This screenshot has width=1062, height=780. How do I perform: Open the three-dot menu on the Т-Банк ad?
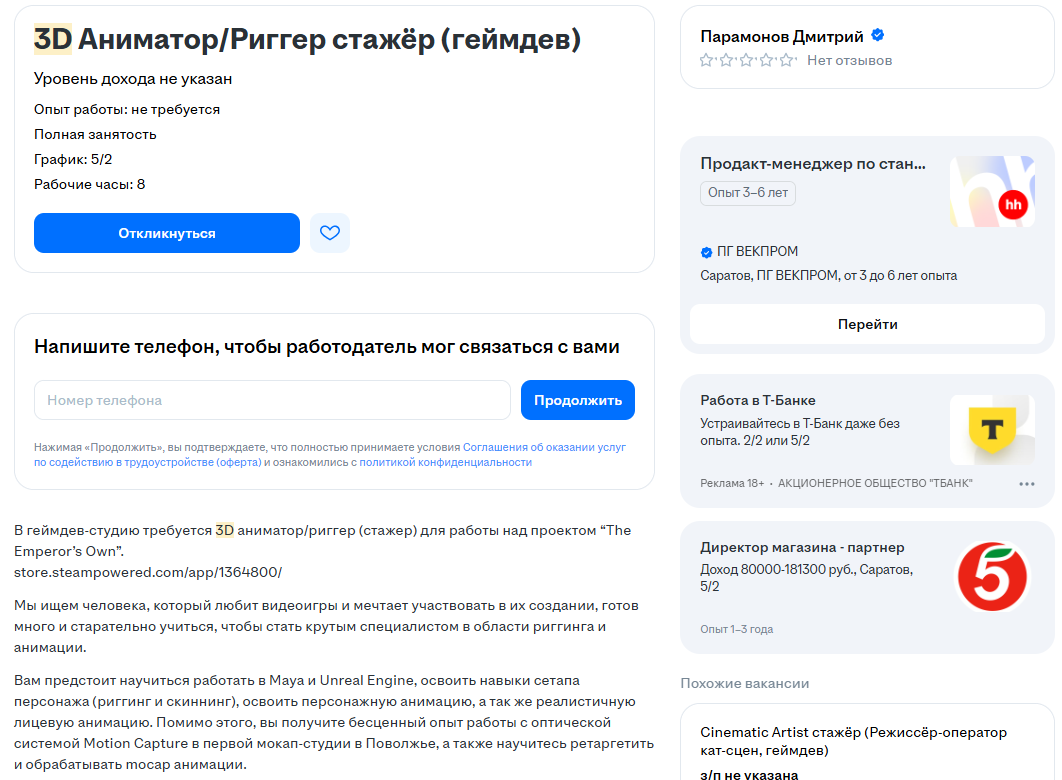pos(1028,483)
